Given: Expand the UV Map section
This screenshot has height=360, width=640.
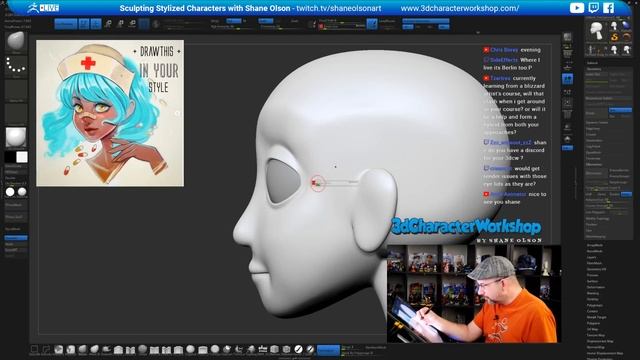Looking at the screenshot, I should [x=592, y=329].
